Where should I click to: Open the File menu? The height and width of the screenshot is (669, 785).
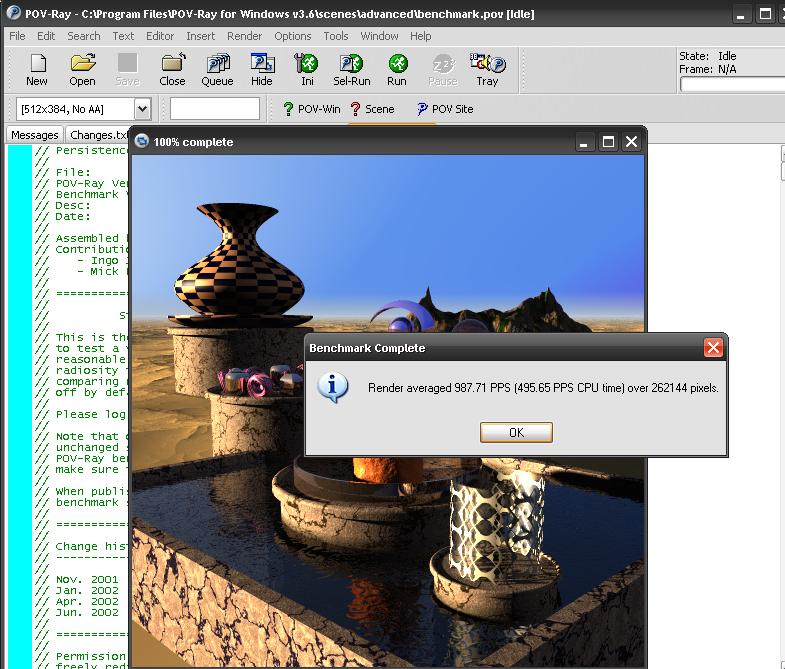tap(17, 36)
